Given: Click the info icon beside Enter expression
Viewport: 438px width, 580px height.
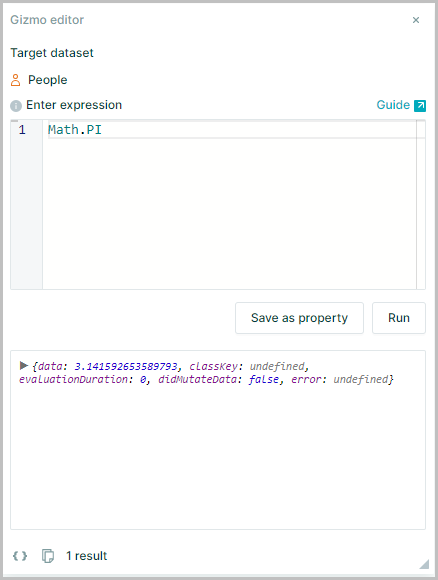Looking at the screenshot, I should click(x=16, y=106).
